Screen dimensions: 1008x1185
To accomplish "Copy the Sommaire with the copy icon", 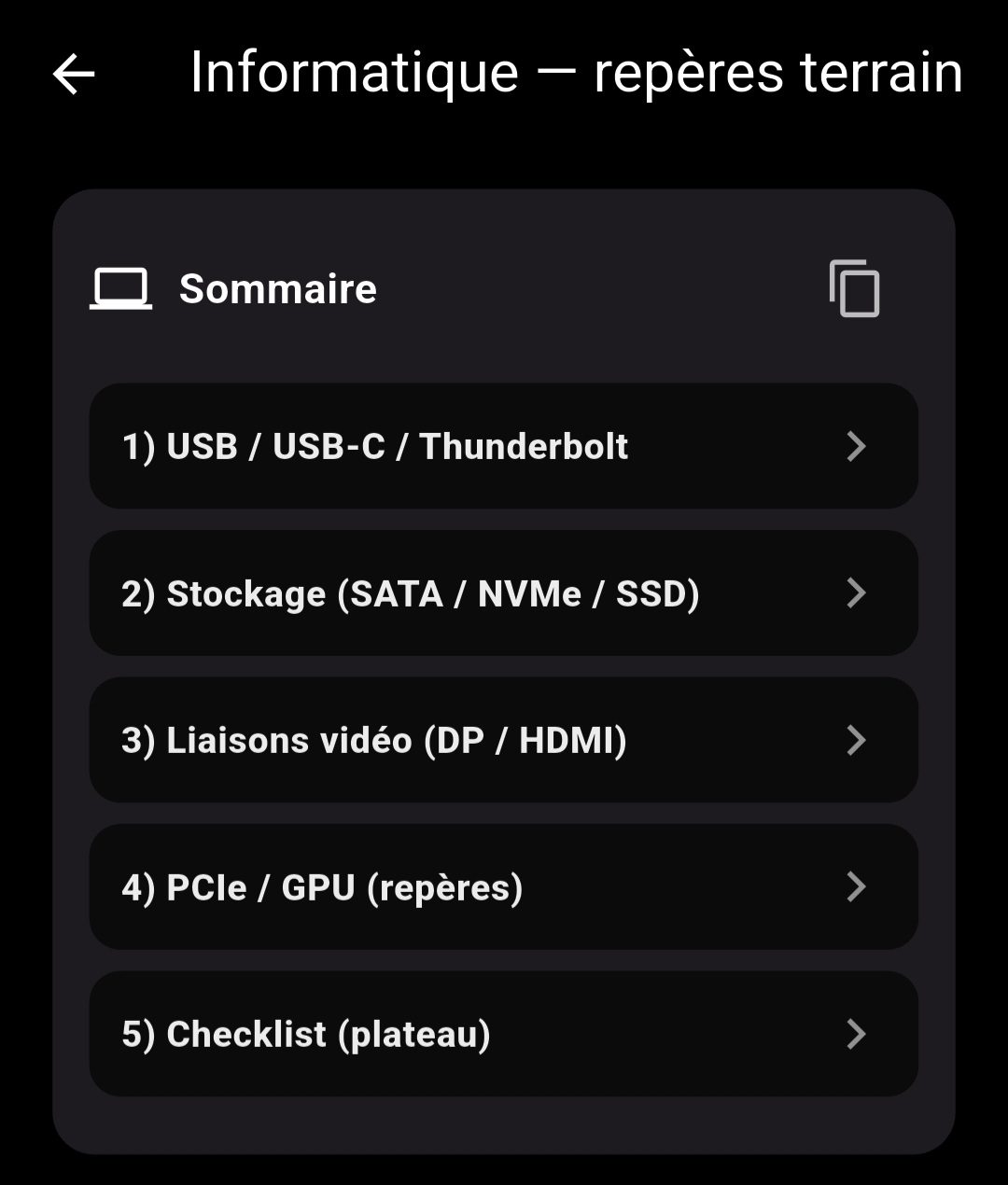I will [854, 289].
